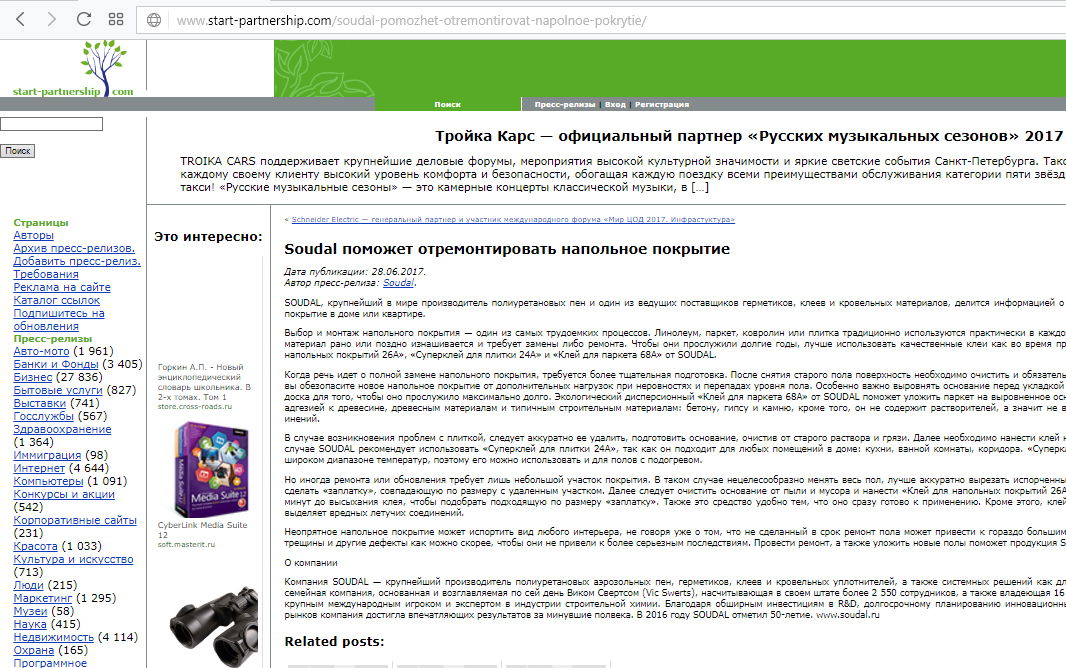This screenshot has width=1066, height=668.
Task: Click the CyberLink Media Suite box image
Action: (211, 470)
